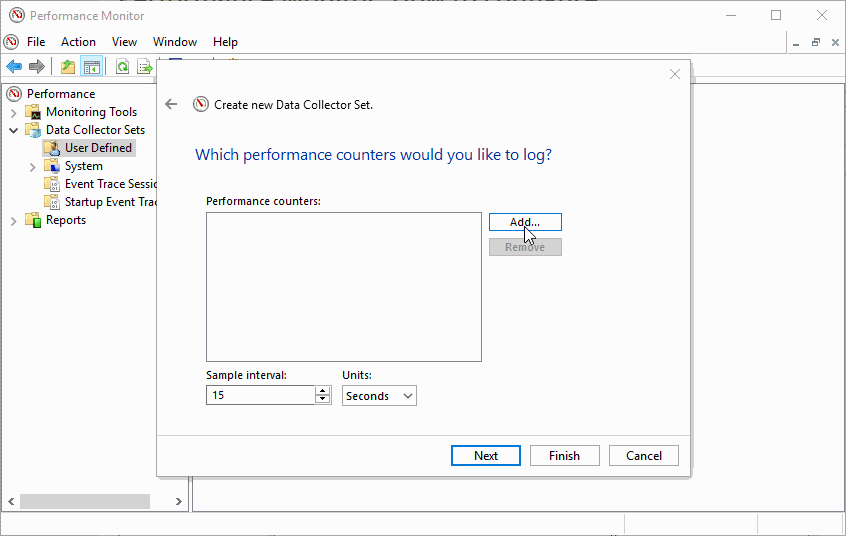This screenshot has width=846, height=536.
Task: Toggle Show/Hide Console Tree toolbar icon
Action: point(91,67)
